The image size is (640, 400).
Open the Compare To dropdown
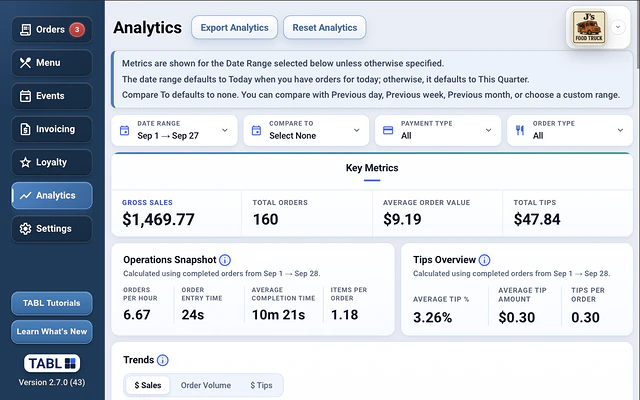click(x=306, y=131)
